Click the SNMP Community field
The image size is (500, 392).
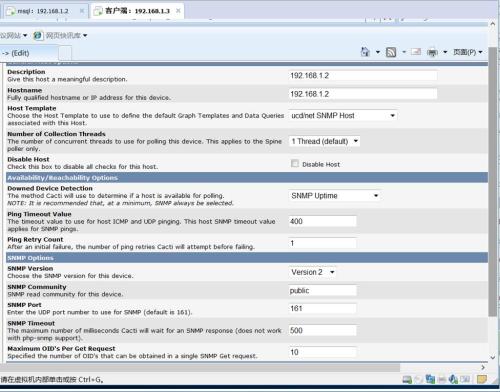323,291
